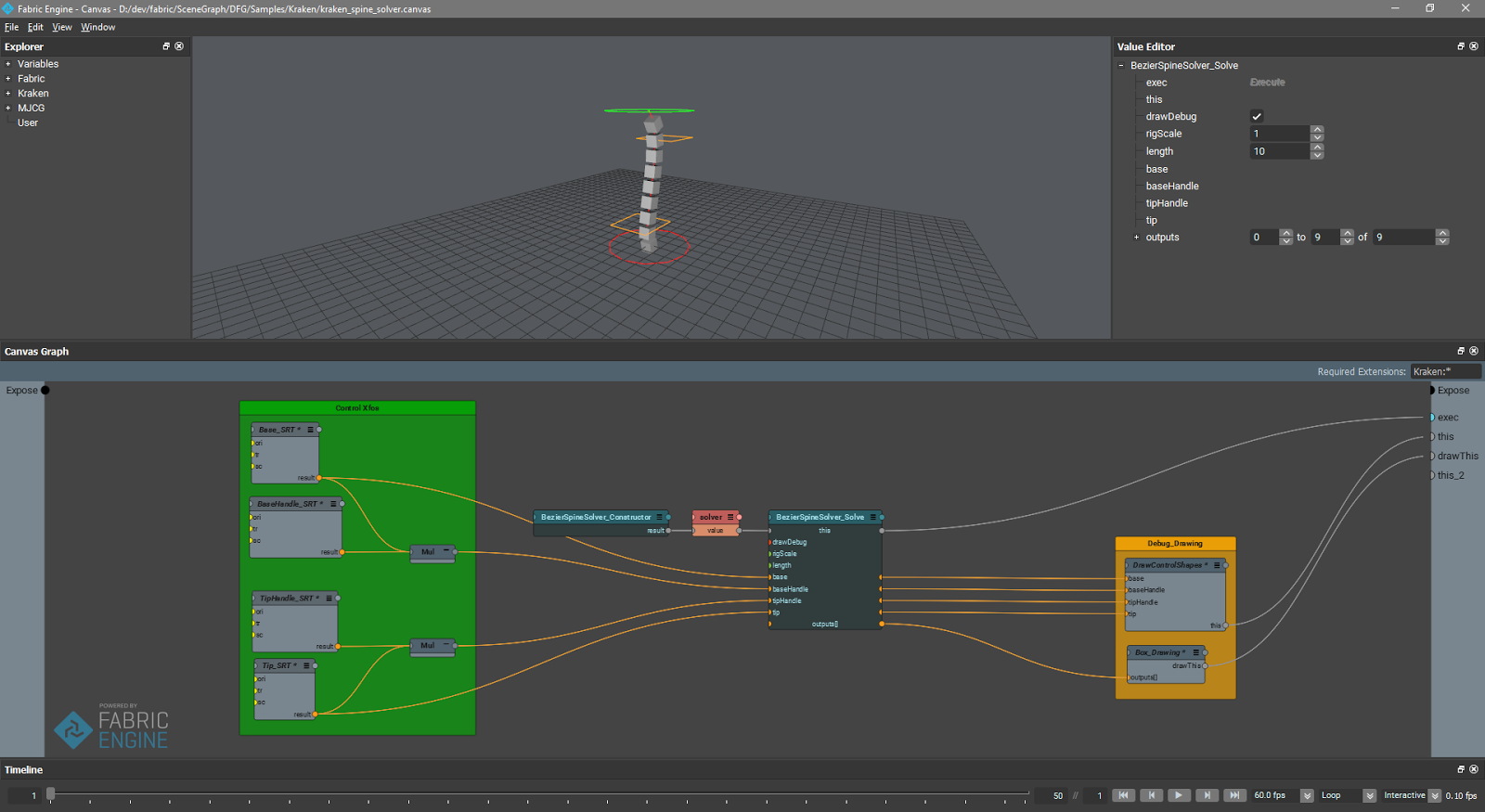The width and height of the screenshot is (1485, 812).
Task: Close the Explorer panel
Action: 179,46
